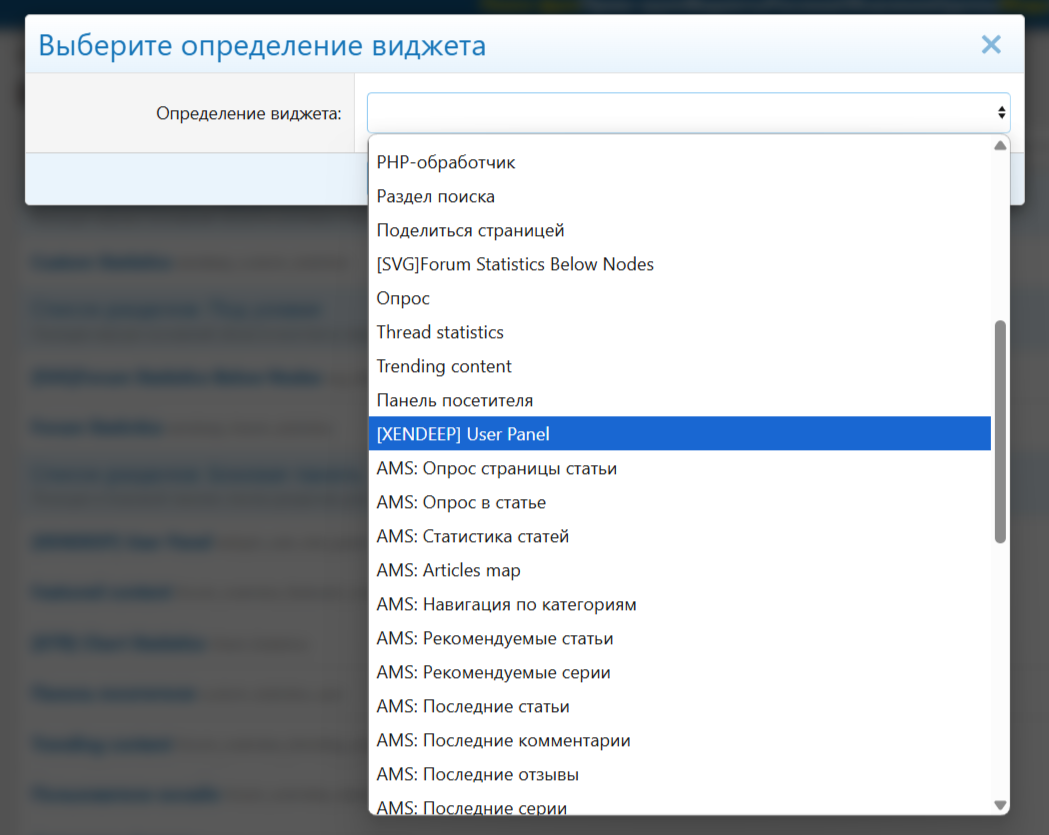The height and width of the screenshot is (835, 1049).
Task: Click the dropdown arrows on the select field
Action: 1000,113
